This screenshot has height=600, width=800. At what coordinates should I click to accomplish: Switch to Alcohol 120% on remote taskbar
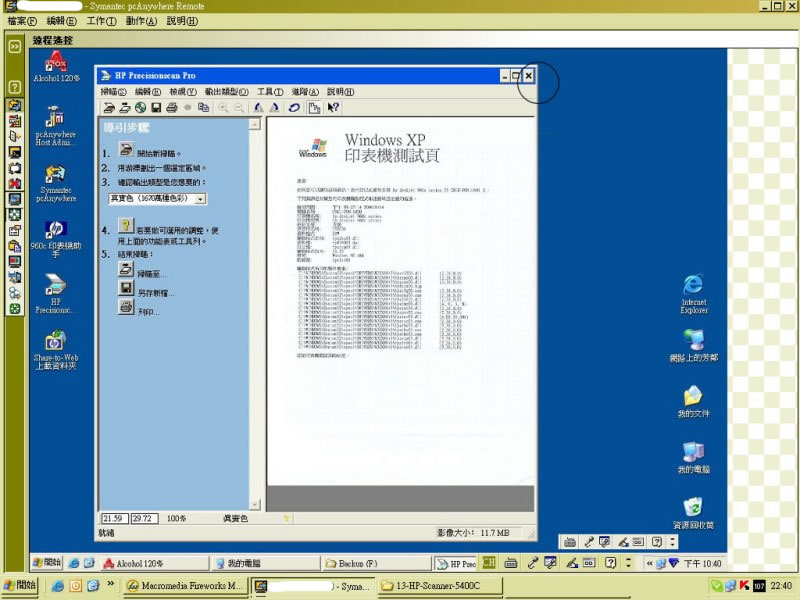(x=155, y=563)
